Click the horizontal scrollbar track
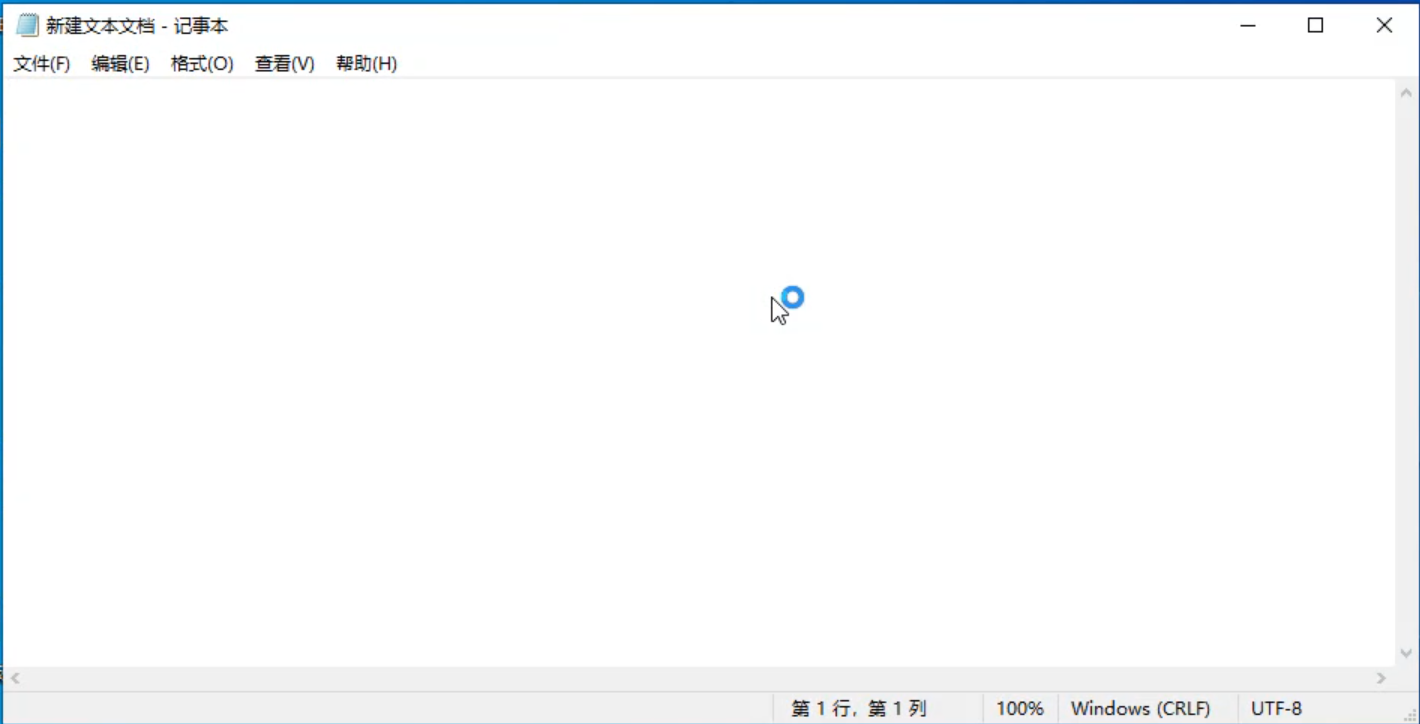 pyautogui.click(x=700, y=678)
